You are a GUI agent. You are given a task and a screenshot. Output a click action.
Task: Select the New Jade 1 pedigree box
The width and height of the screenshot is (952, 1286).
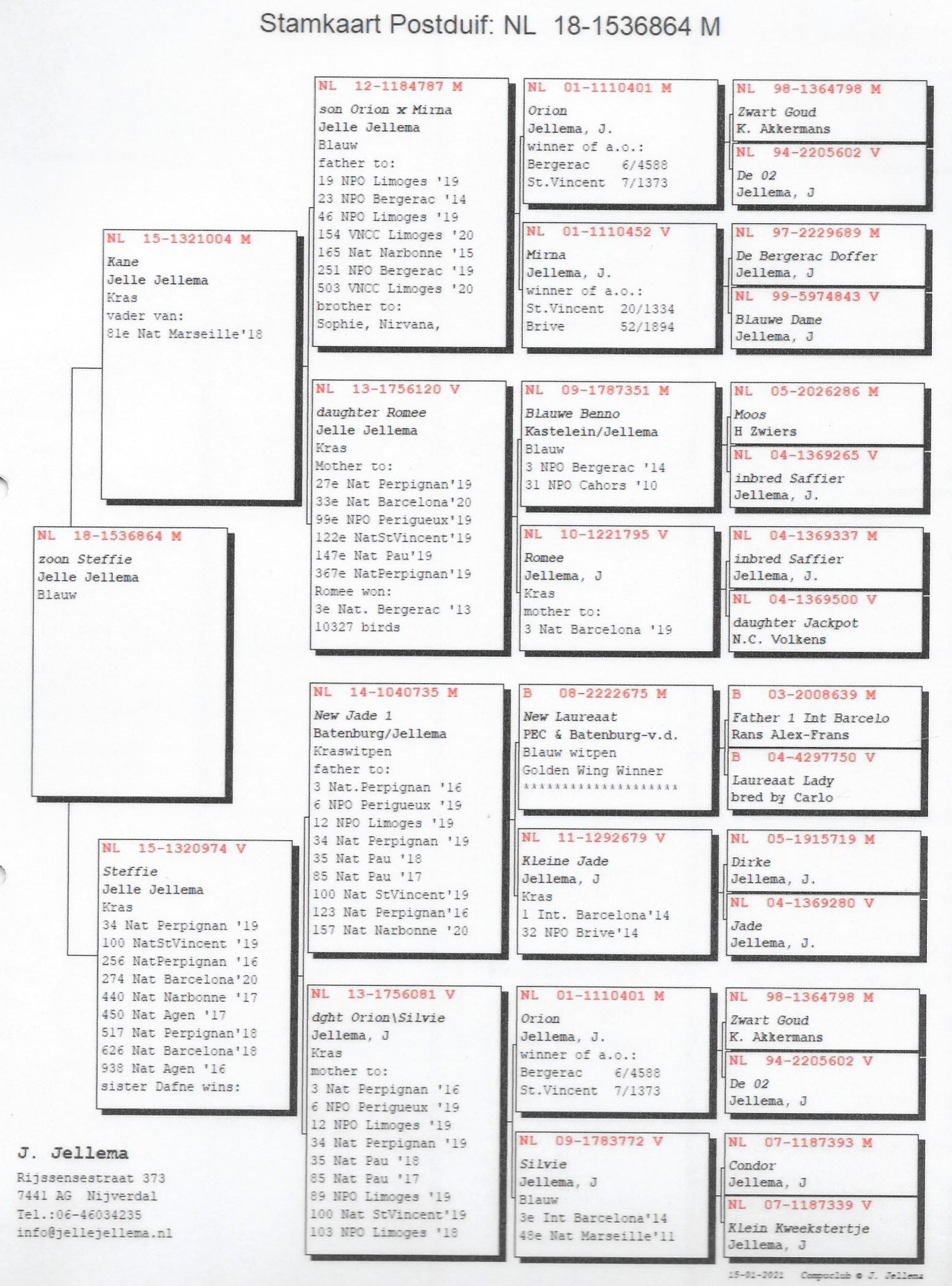406,818
